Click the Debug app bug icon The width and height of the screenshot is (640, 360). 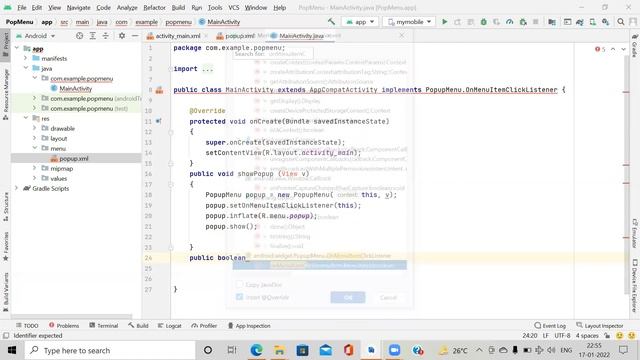coord(484,22)
